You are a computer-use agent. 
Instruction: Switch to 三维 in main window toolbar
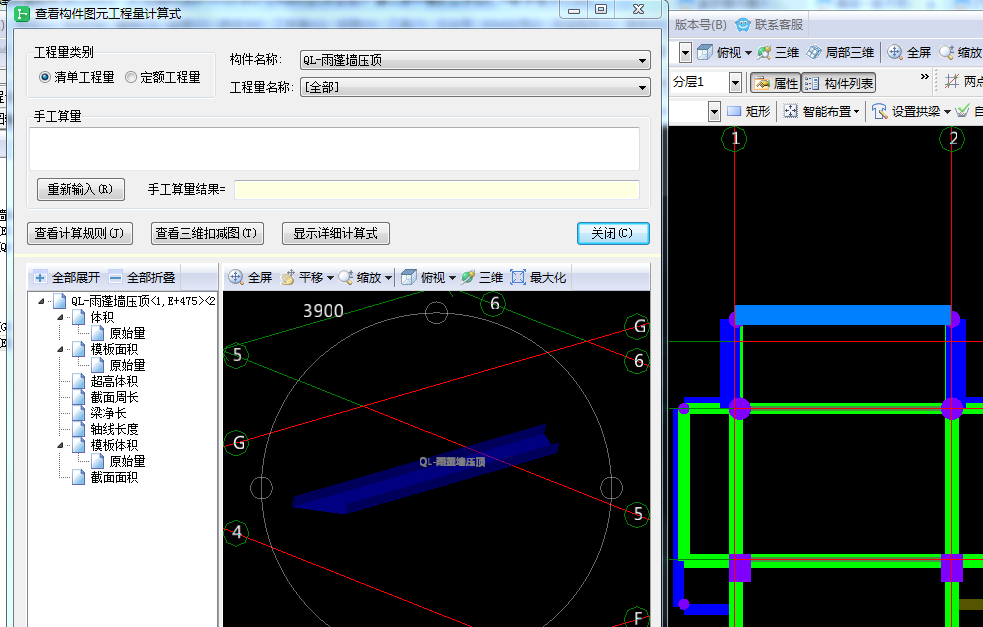click(778, 53)
